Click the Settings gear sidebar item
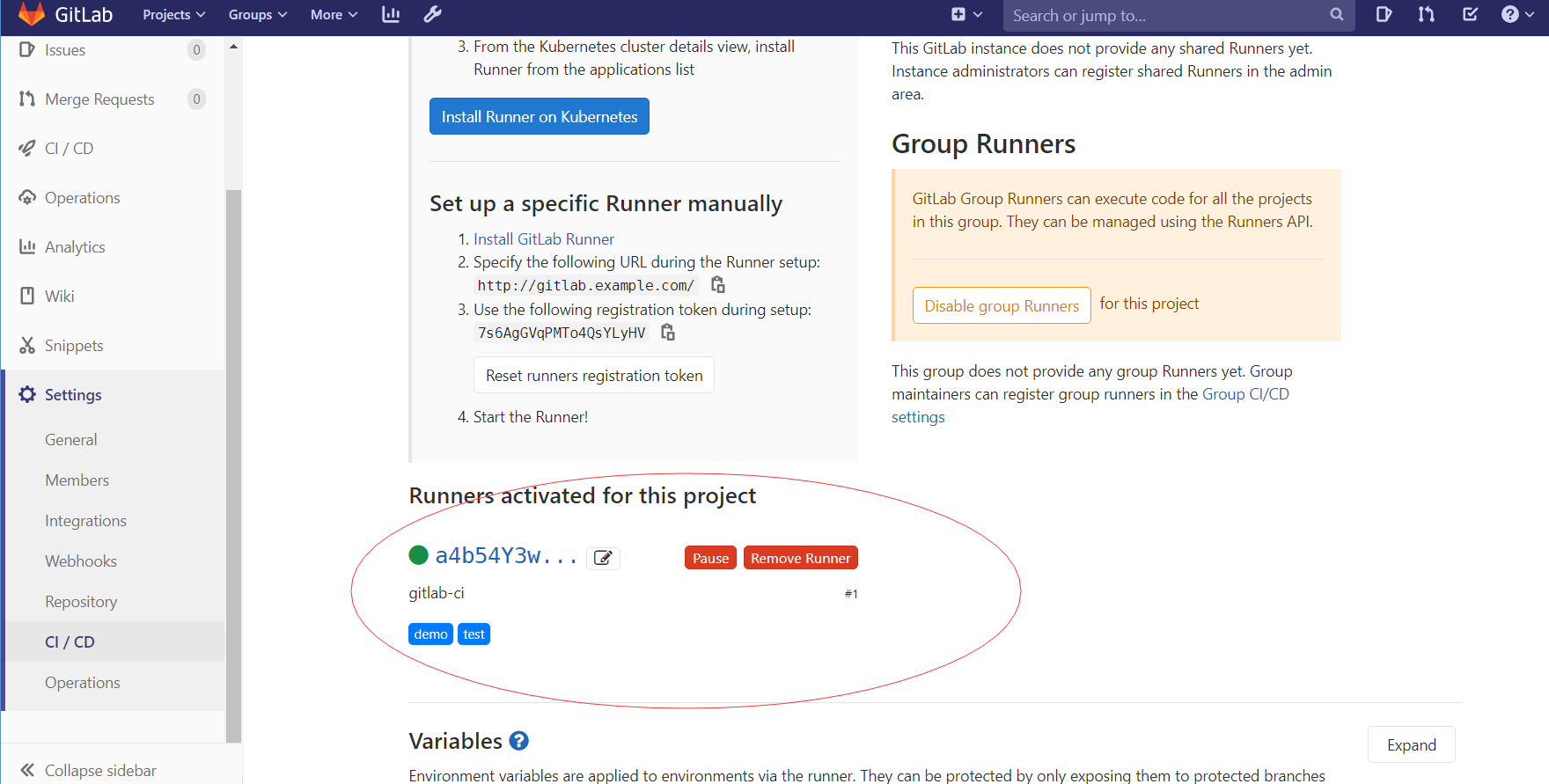This screenshot has height=784, width=1549. (x=113, y=395)
